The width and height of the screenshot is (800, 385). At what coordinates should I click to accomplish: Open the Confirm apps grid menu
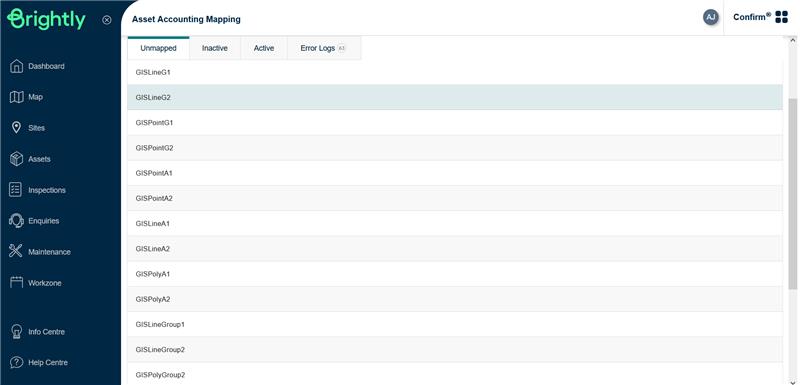point(781,17)
